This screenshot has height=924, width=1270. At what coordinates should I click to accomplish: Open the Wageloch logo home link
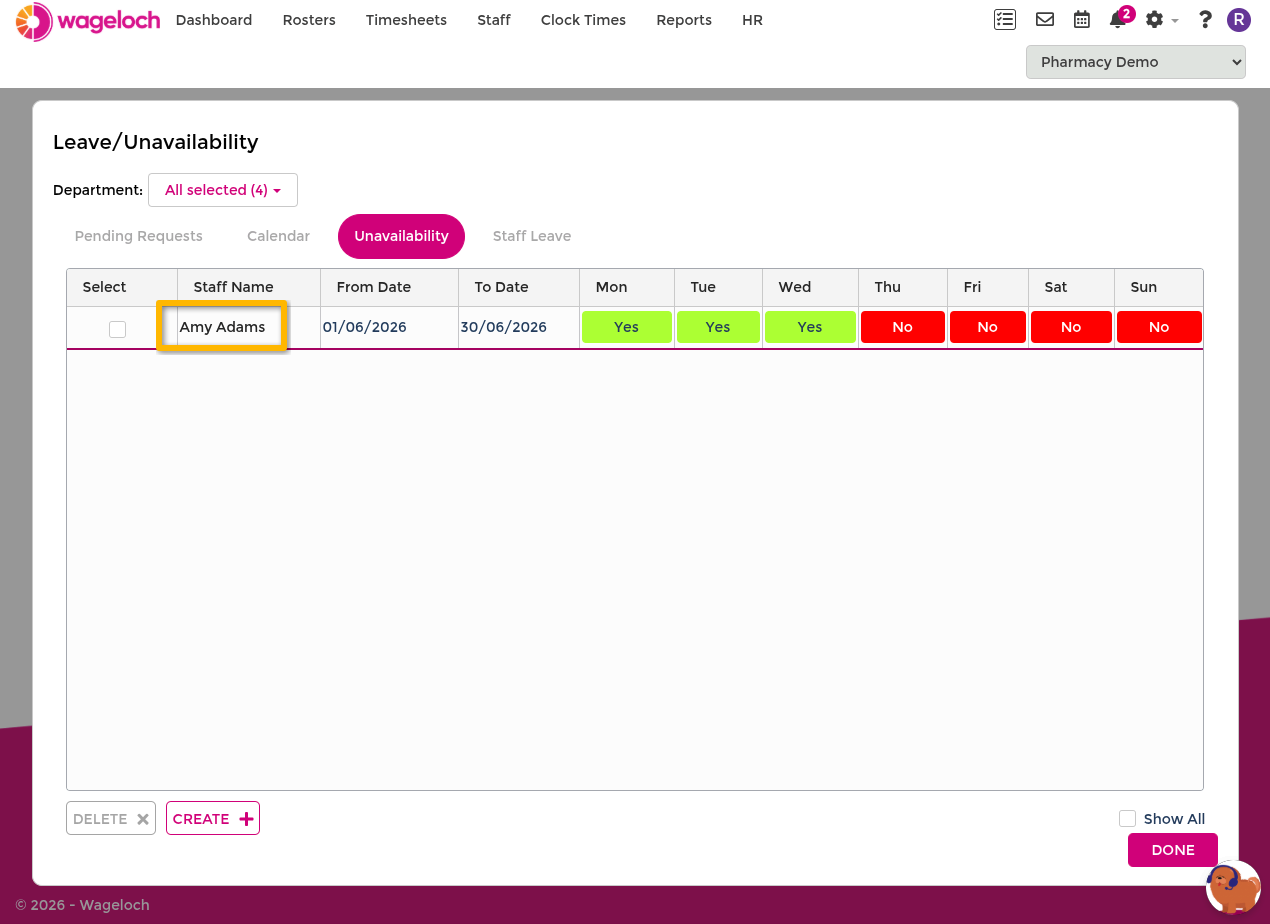(88, 21)
